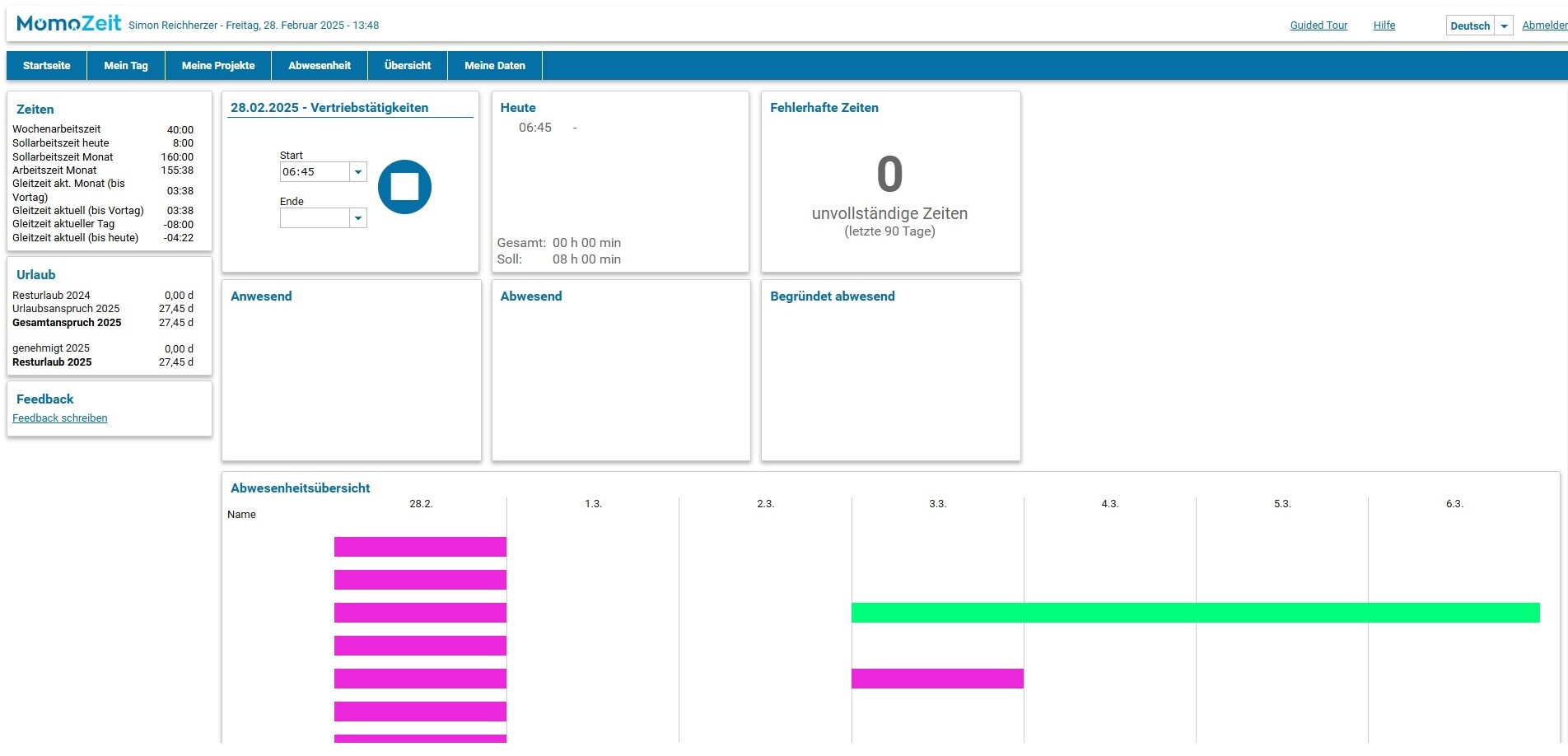
Task: Open the Start time dropdown
Action: (357, 172)
